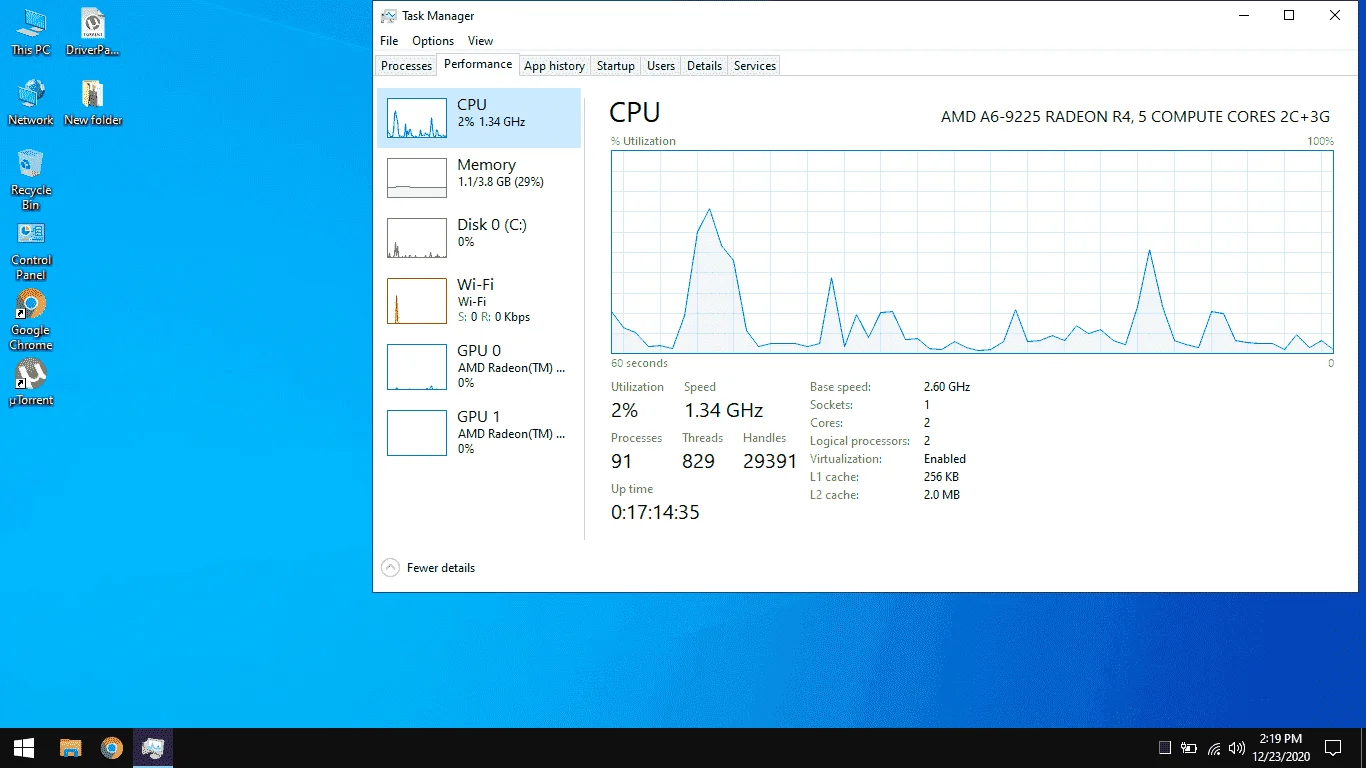
Task: Click the Fewer details label
Action: click(441, 568)
